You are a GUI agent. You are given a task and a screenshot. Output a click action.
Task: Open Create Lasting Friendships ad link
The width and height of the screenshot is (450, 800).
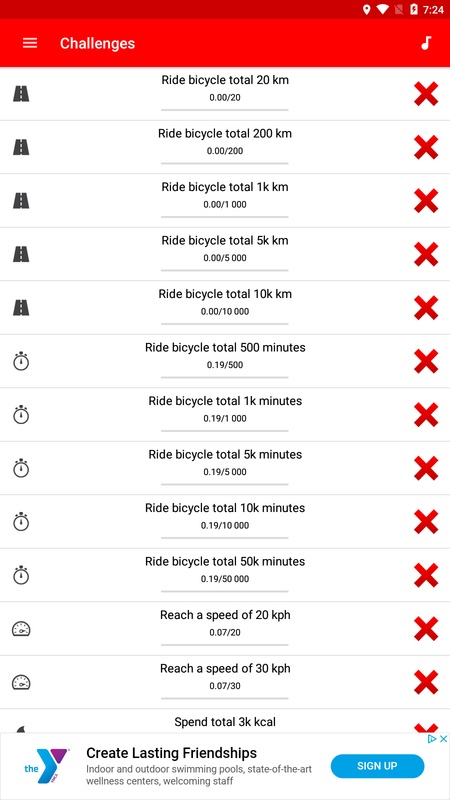[x=171, y=753]
